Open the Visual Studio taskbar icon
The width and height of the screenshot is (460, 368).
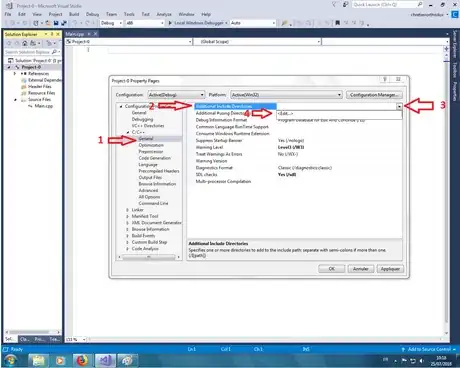point(105,361)
